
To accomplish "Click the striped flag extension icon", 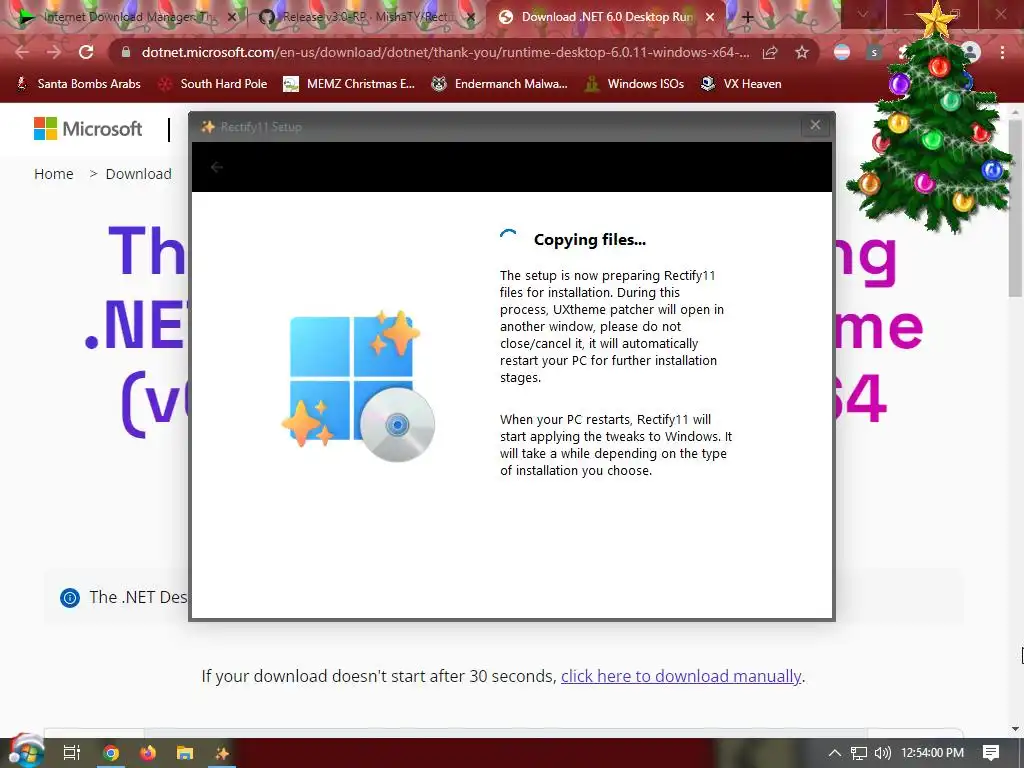I will 842,52.
